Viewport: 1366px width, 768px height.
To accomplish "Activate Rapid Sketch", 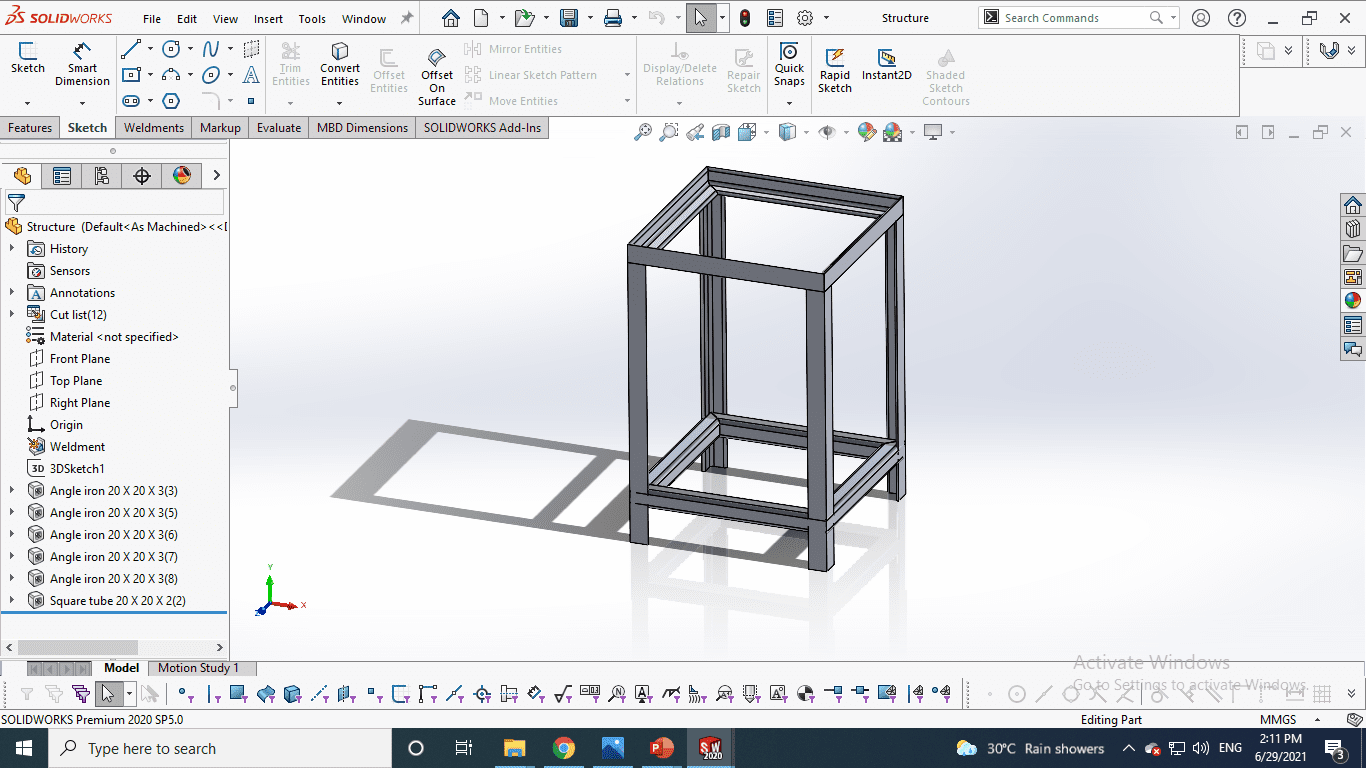I will tap(835, 70).
